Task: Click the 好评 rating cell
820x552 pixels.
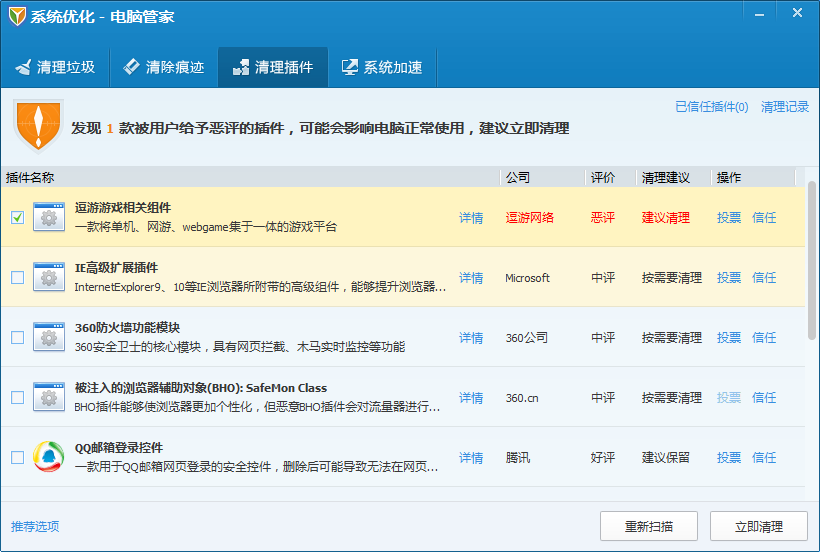Action: [x=603, y=458]
